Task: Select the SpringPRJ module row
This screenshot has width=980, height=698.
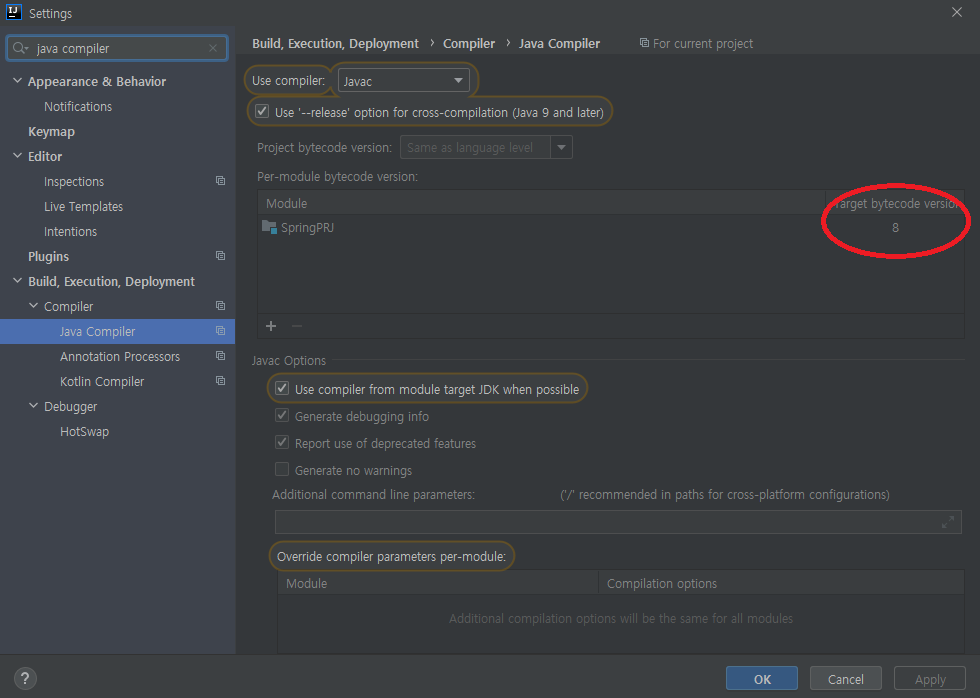Action: (611, 227)
